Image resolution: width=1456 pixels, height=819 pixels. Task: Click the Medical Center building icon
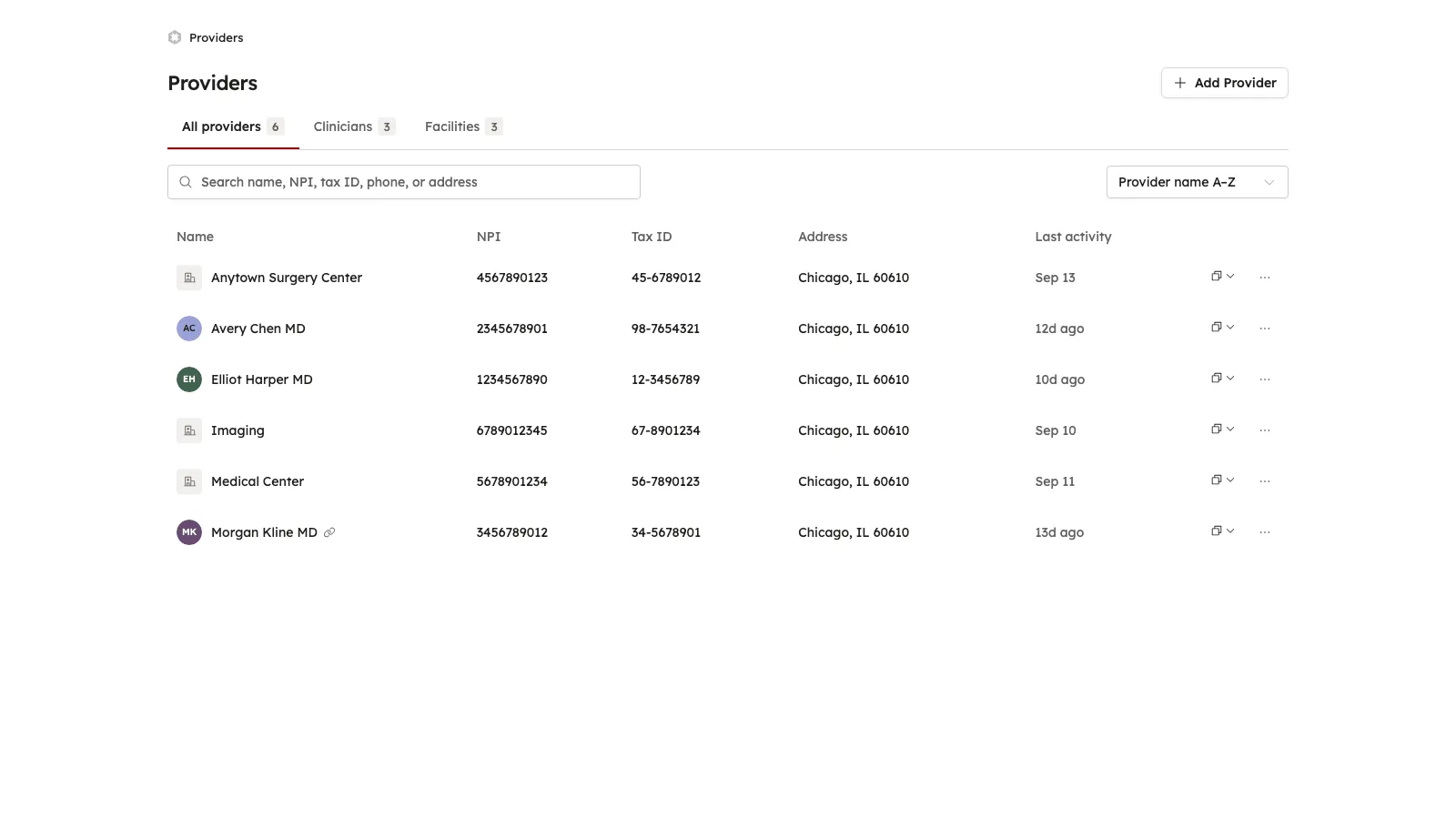point(189,481)
